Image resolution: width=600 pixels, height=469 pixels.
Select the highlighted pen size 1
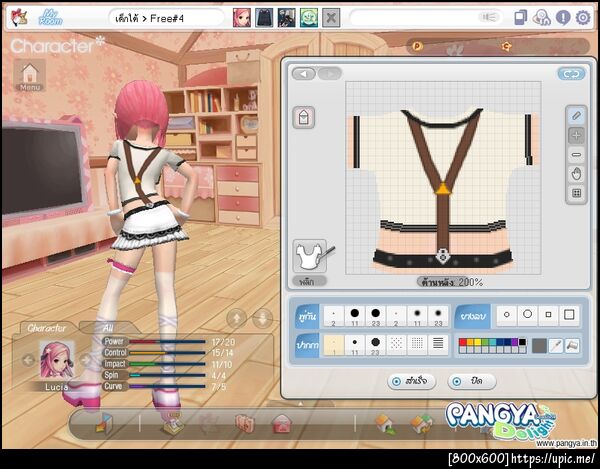pos(333,345)
